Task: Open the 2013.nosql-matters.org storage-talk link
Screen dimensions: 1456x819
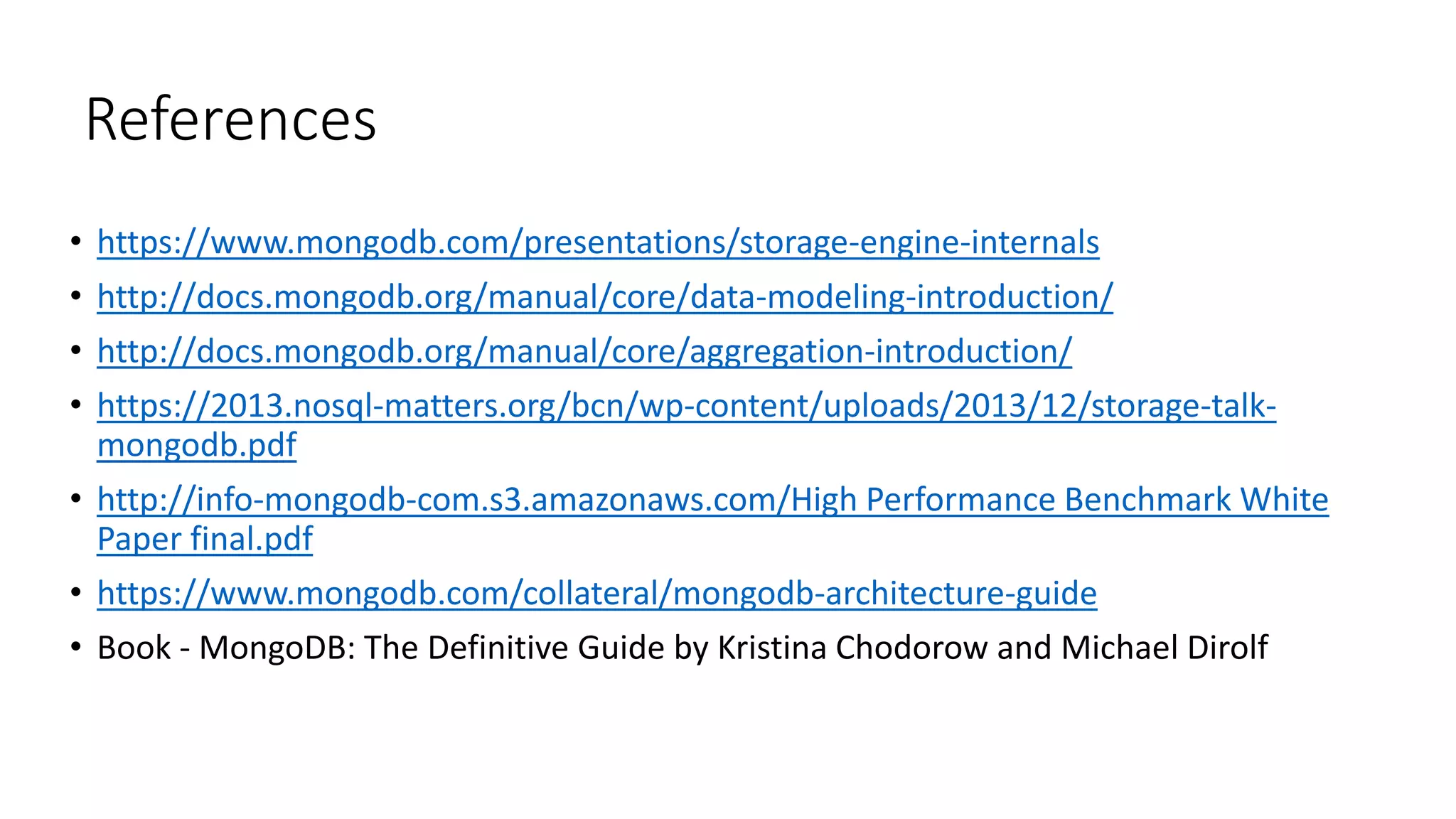Action: point(687,406)
